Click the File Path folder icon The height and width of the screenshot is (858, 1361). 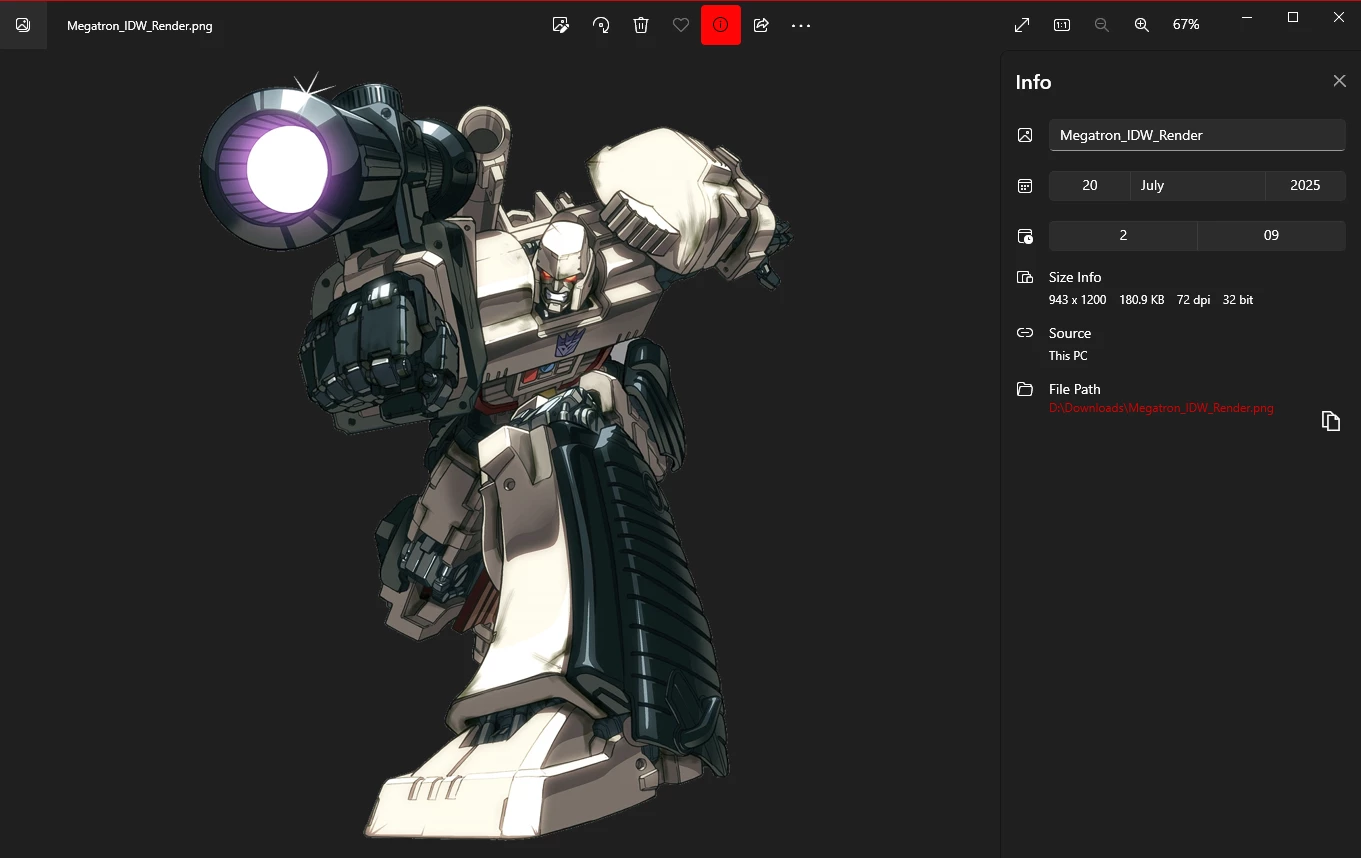click(x=1025, y=389)
